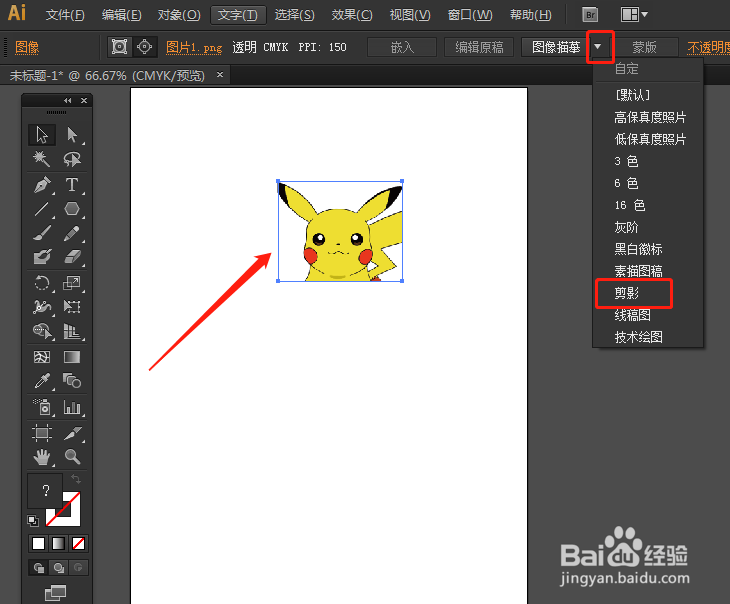Swap fill and stroke colors
Image resolution: width=730 pixels, height=604 pixels.
tap(75, 479)
